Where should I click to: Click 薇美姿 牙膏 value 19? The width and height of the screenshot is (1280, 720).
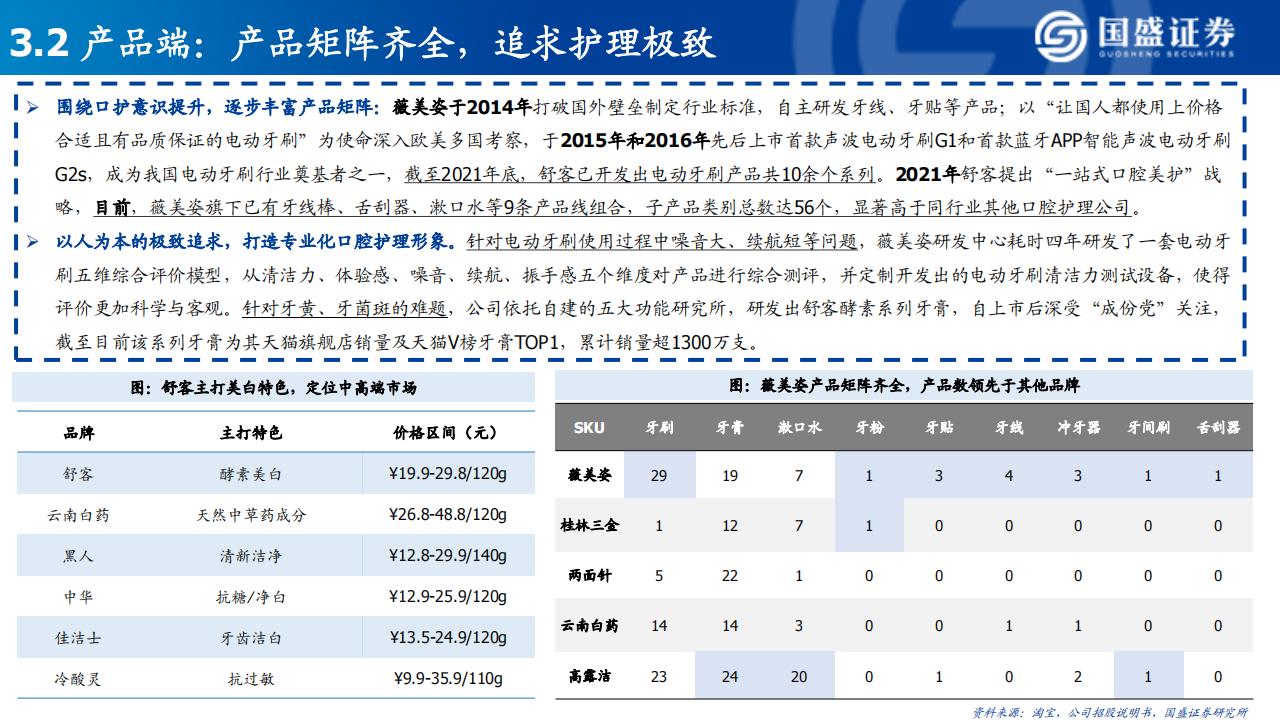coord(729,476)
